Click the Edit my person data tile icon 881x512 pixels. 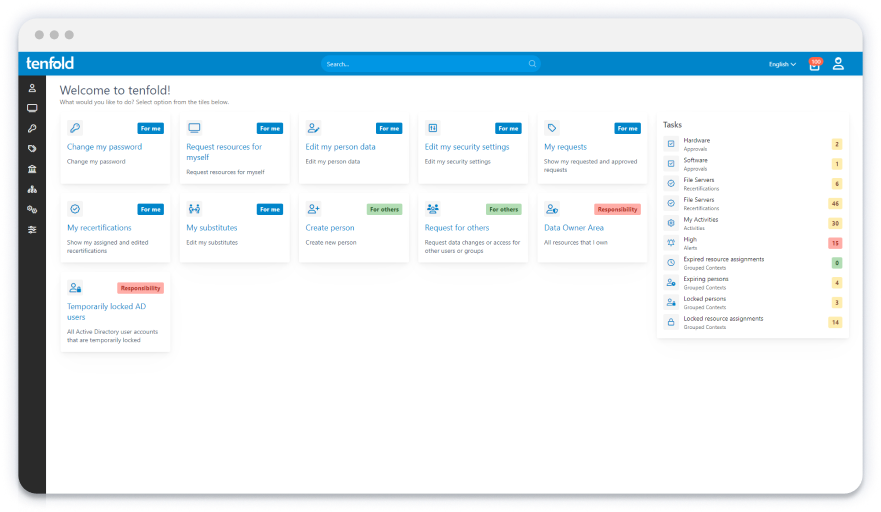[x=314, y=128]
